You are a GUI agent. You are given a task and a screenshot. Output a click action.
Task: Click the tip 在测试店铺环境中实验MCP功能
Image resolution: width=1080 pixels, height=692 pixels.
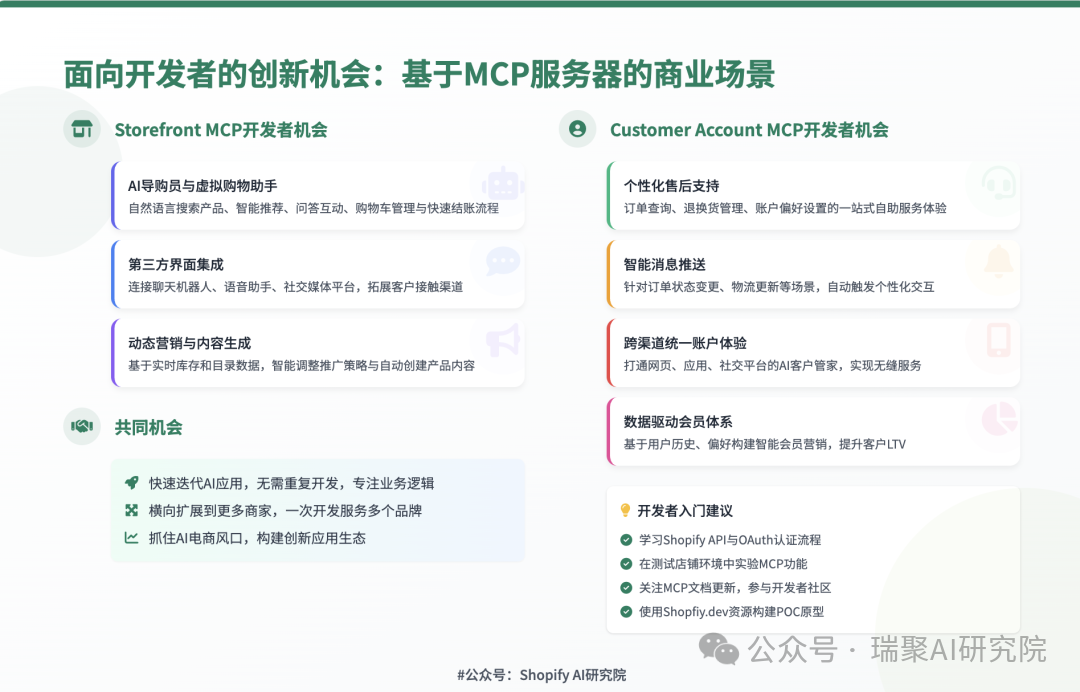coord(723,564)
